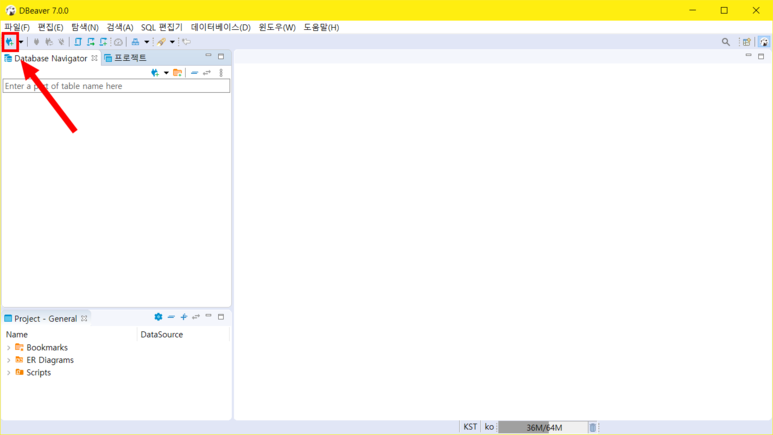The image size is (773, 435).
Task: Open the Navigator view menu (three dots)
Action: click(221, 73)
